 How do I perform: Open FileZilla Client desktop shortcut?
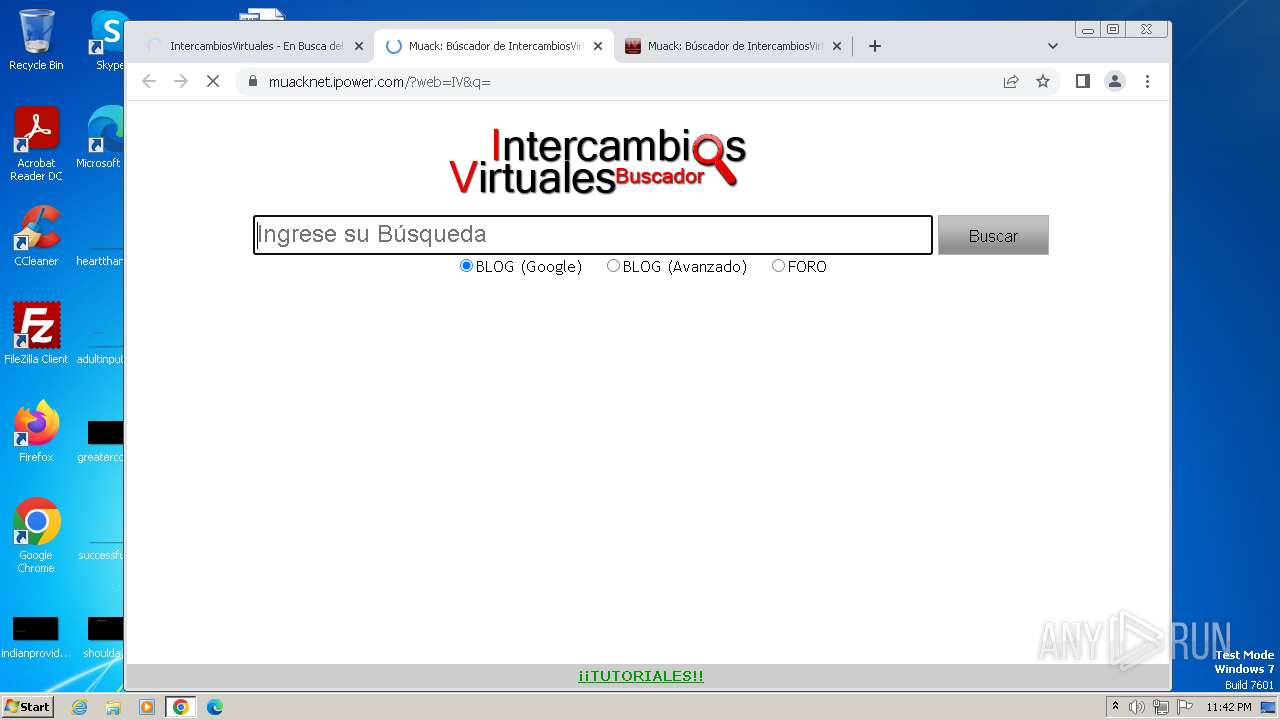(36, 333)
